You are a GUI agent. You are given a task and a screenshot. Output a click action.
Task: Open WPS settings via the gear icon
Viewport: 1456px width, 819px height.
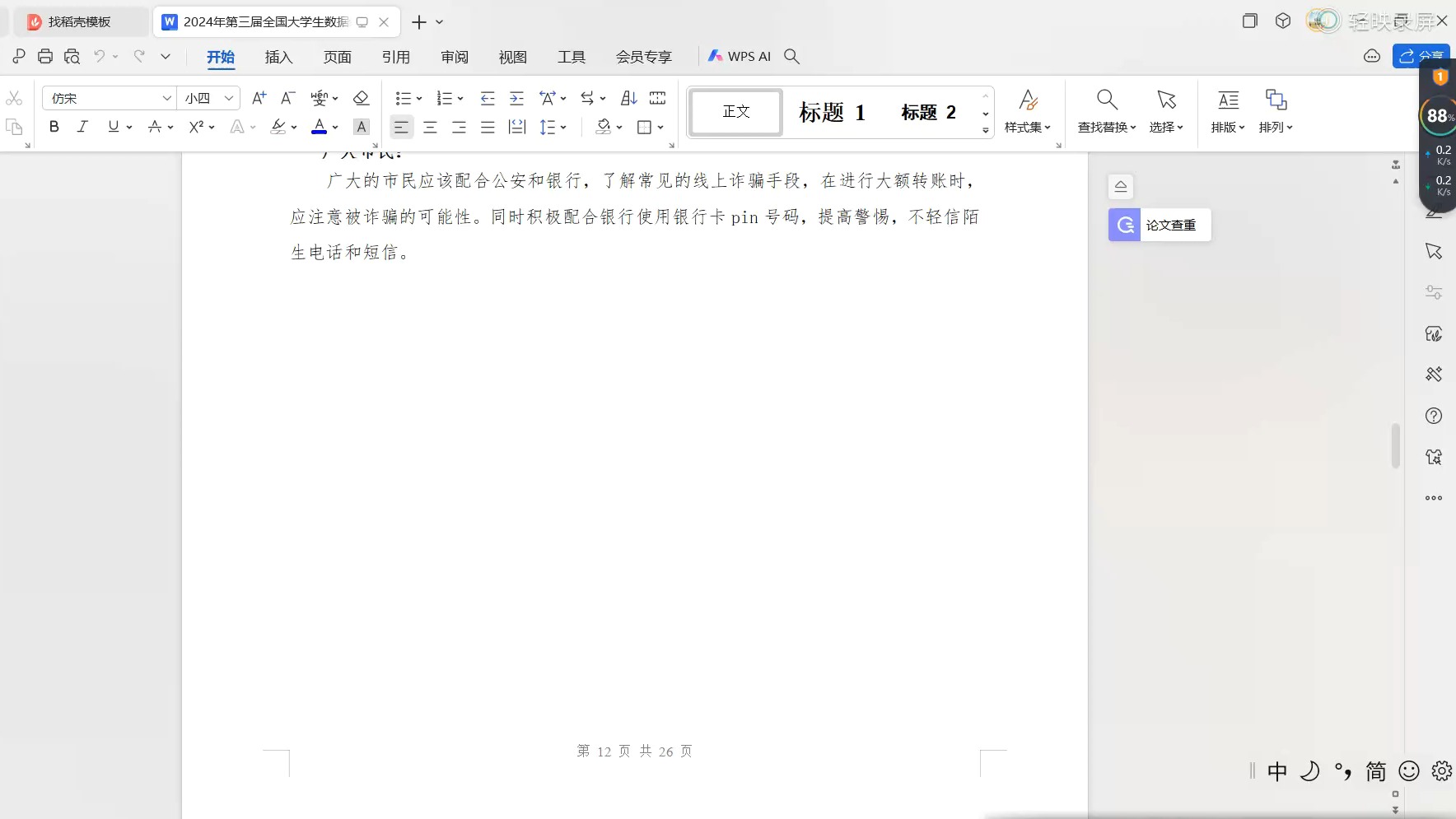point(1442,771)
